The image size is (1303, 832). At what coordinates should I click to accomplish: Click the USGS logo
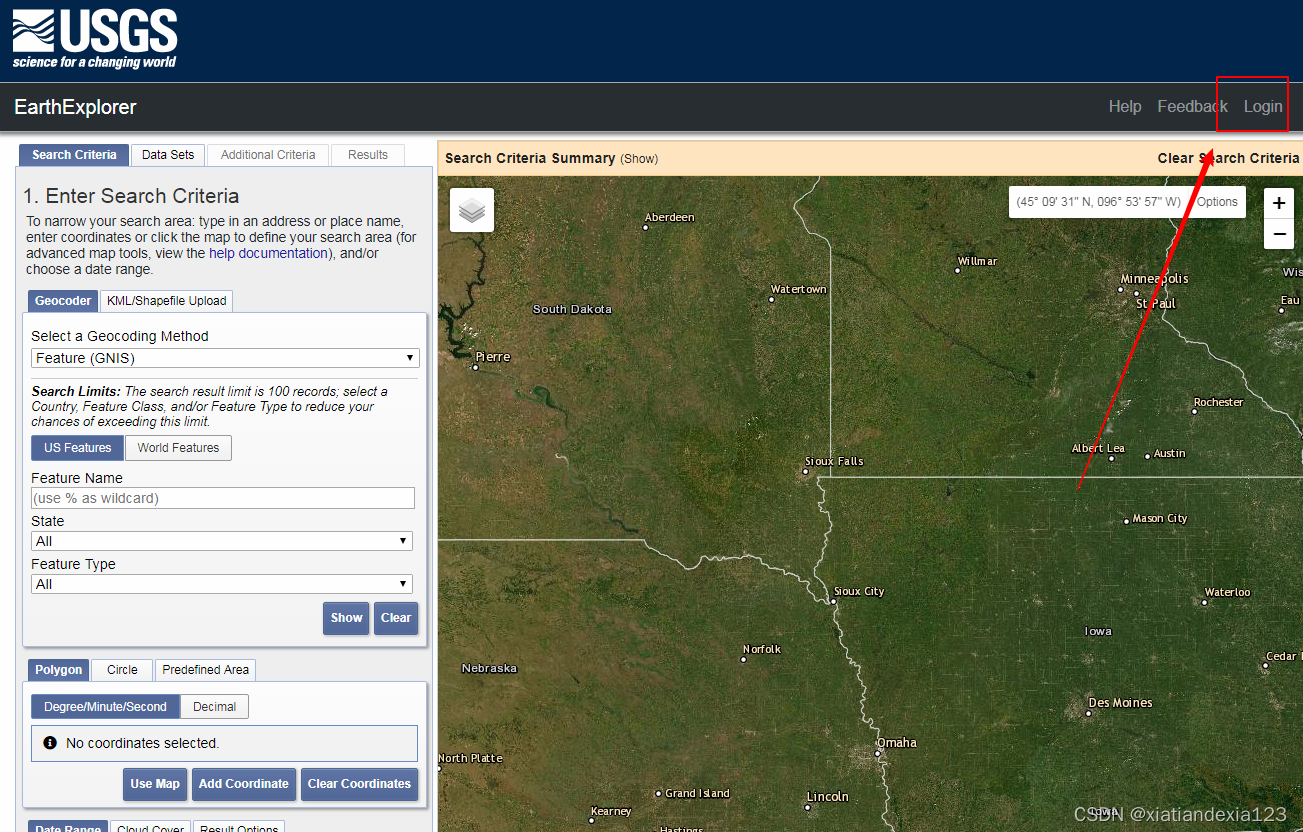(95, 40)
